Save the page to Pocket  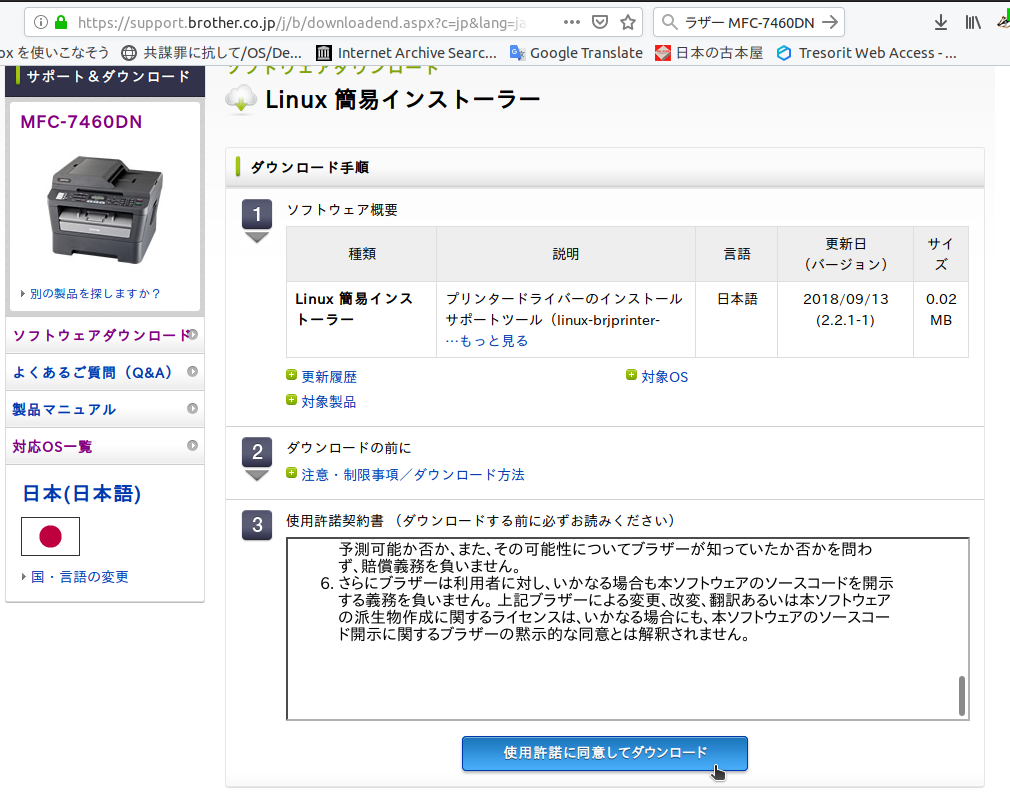[x=600, y=23]
